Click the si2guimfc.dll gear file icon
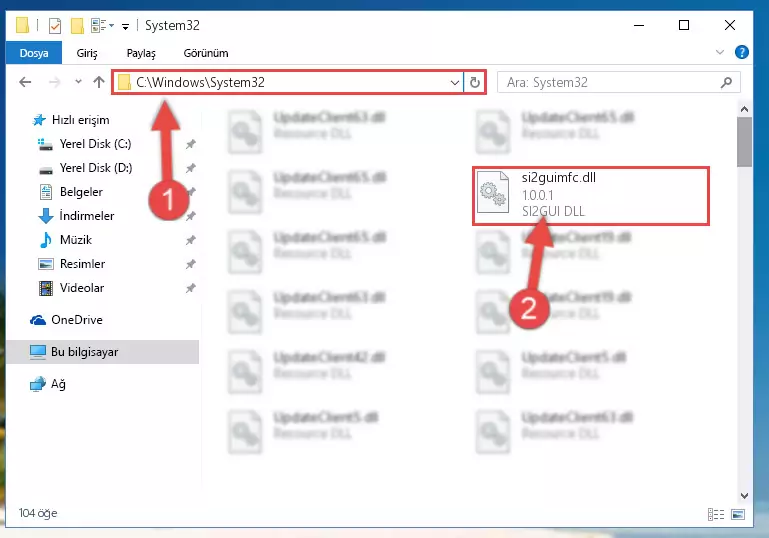 click(492, 192)
